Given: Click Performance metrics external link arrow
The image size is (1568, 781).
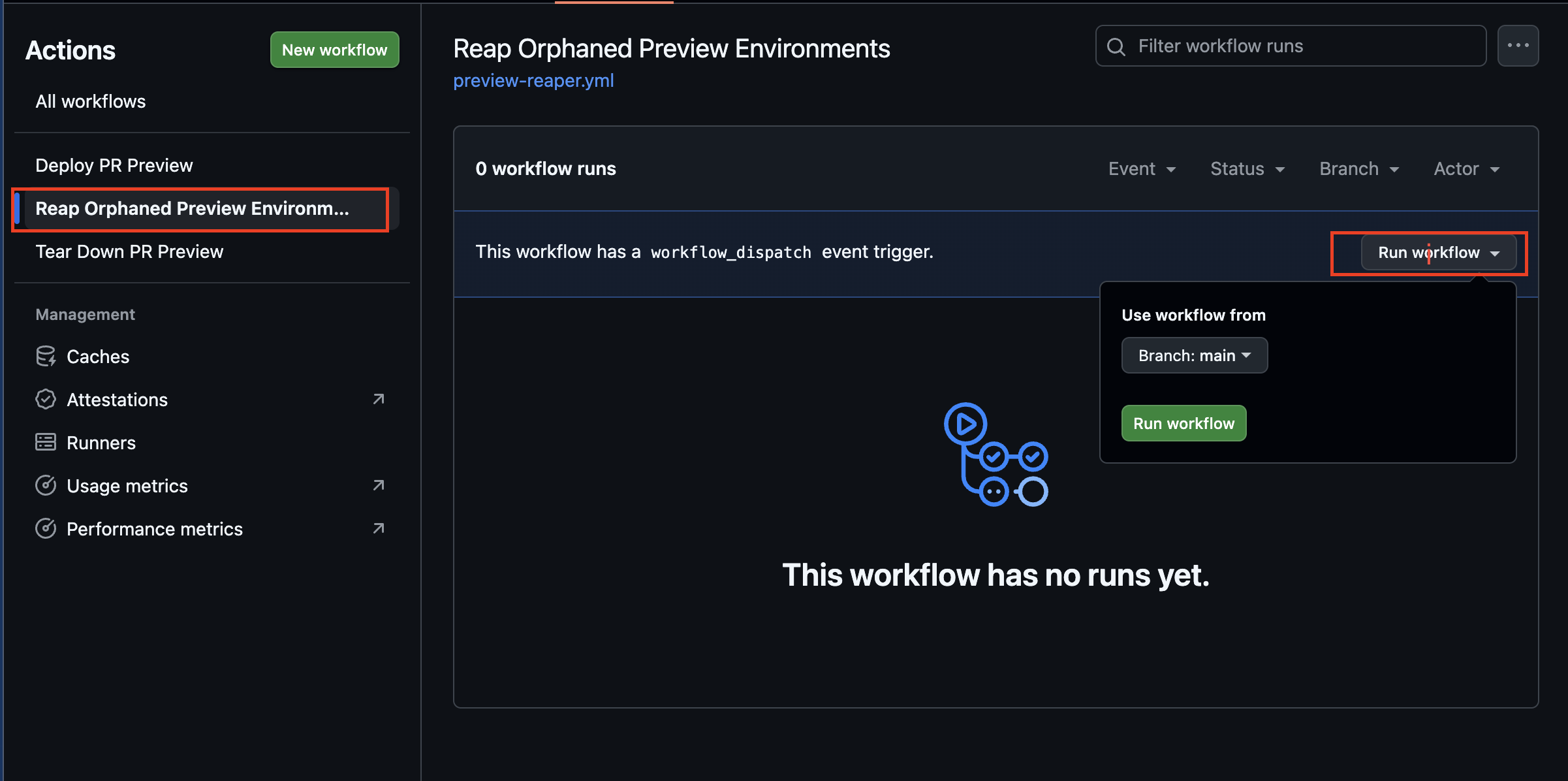Looking at the screenshot, I should coord(379,528).
